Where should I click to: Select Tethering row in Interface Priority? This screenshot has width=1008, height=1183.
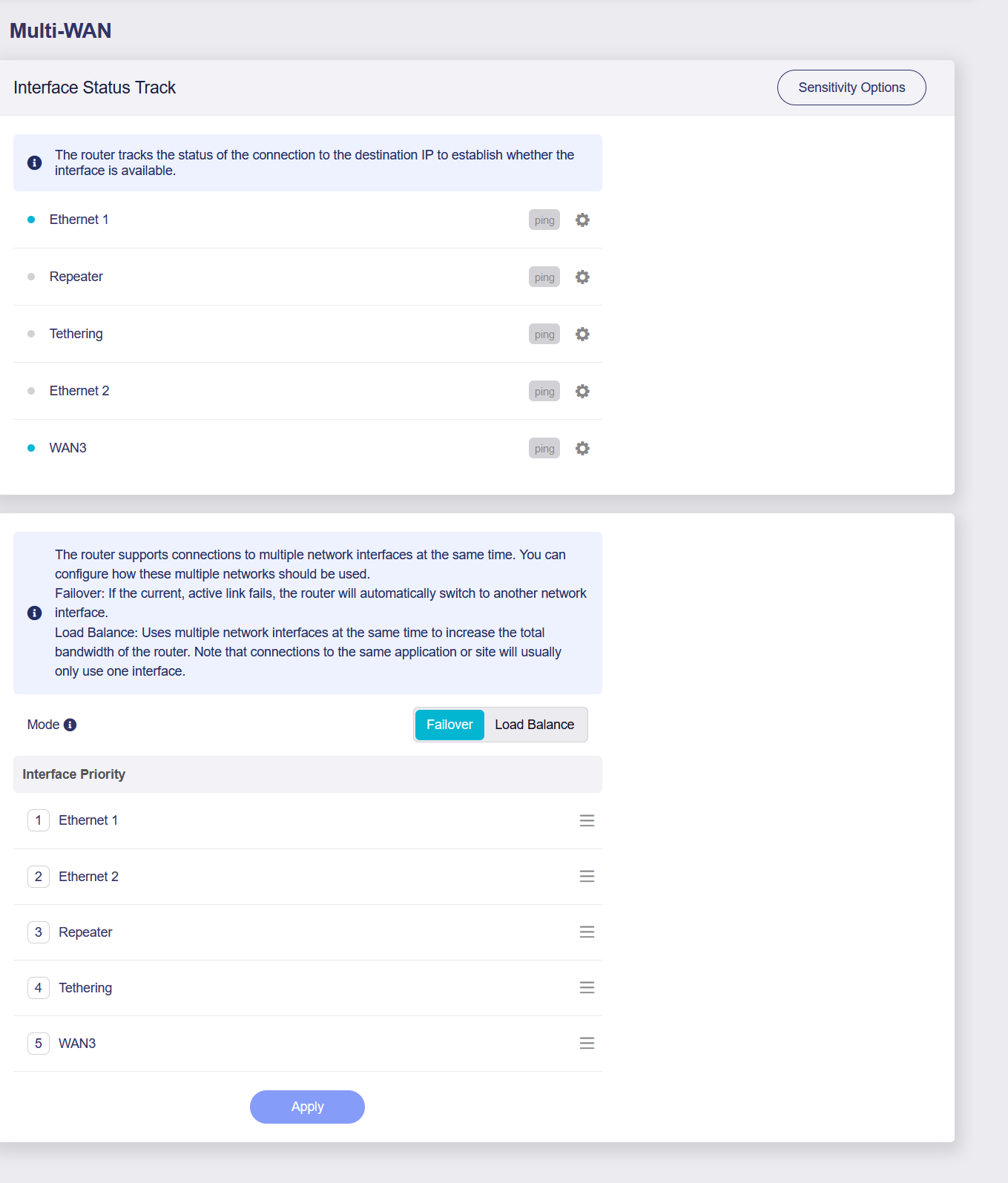point(85,988)
